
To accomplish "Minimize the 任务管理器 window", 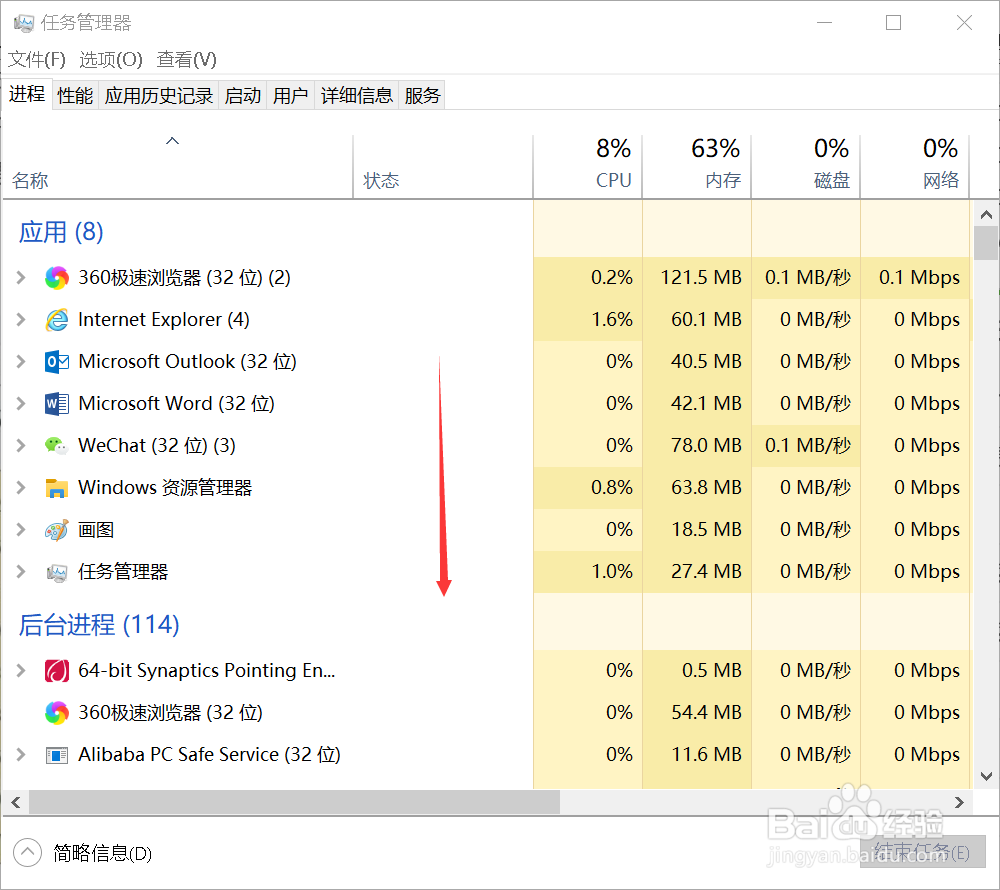I will coord(825,23).
